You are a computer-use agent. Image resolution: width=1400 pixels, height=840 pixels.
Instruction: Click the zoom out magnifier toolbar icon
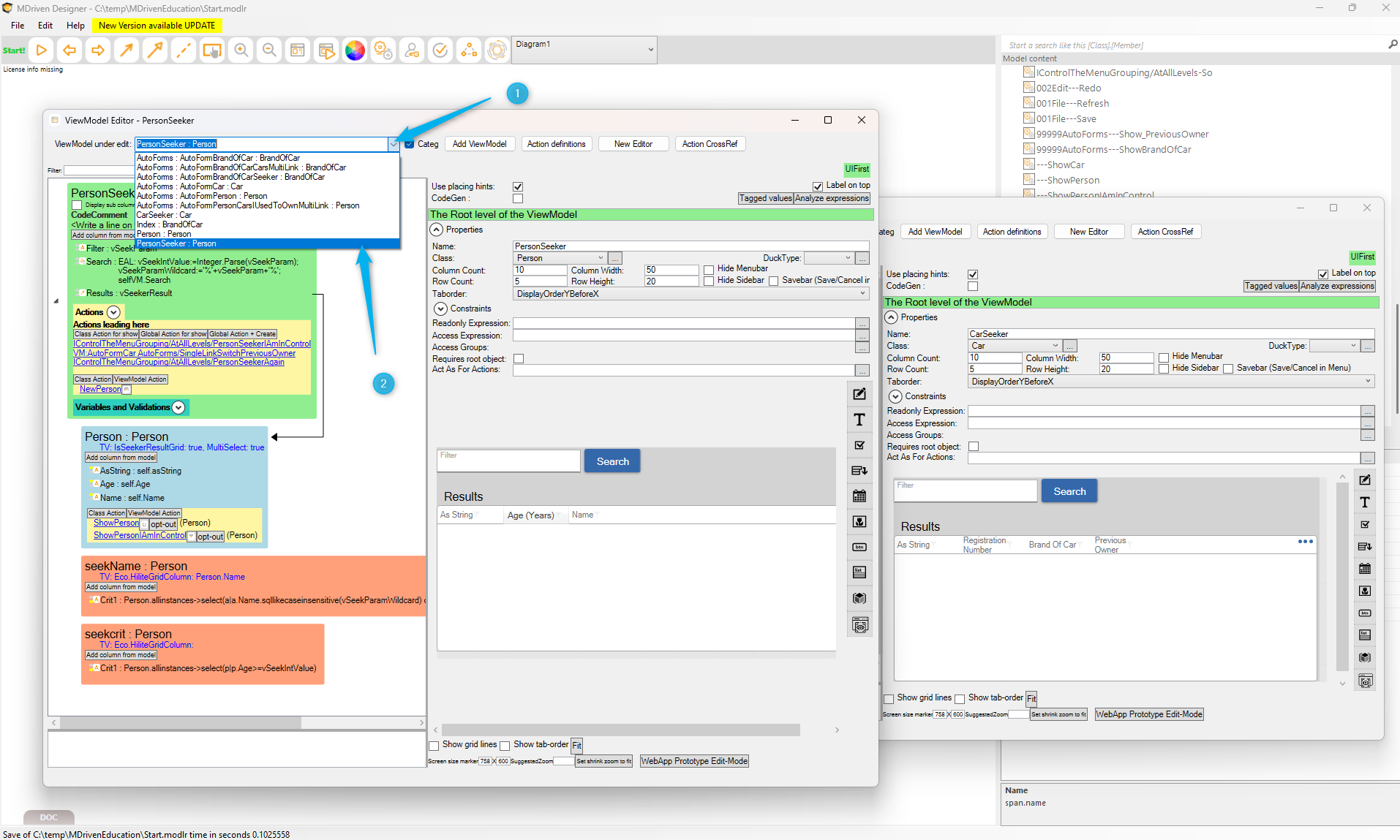pos(269,50)
